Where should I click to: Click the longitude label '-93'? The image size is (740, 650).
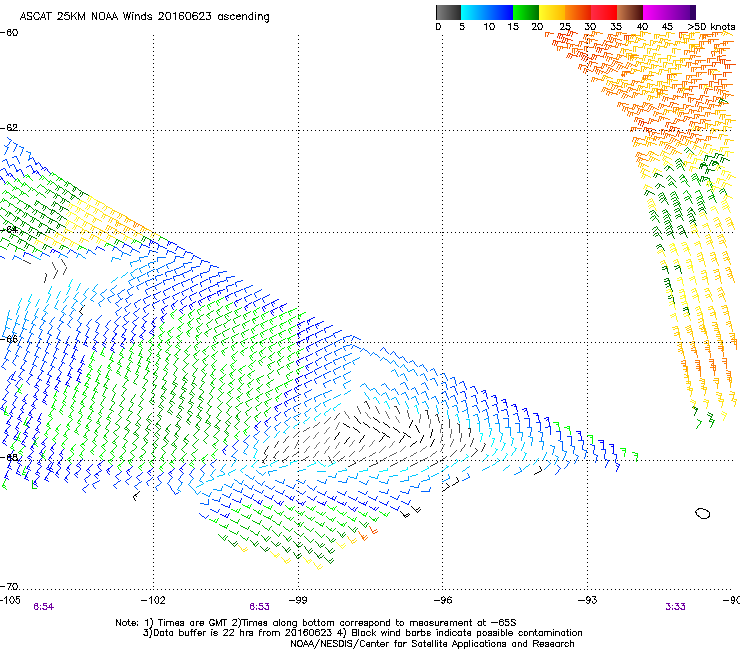click(588, 600)
